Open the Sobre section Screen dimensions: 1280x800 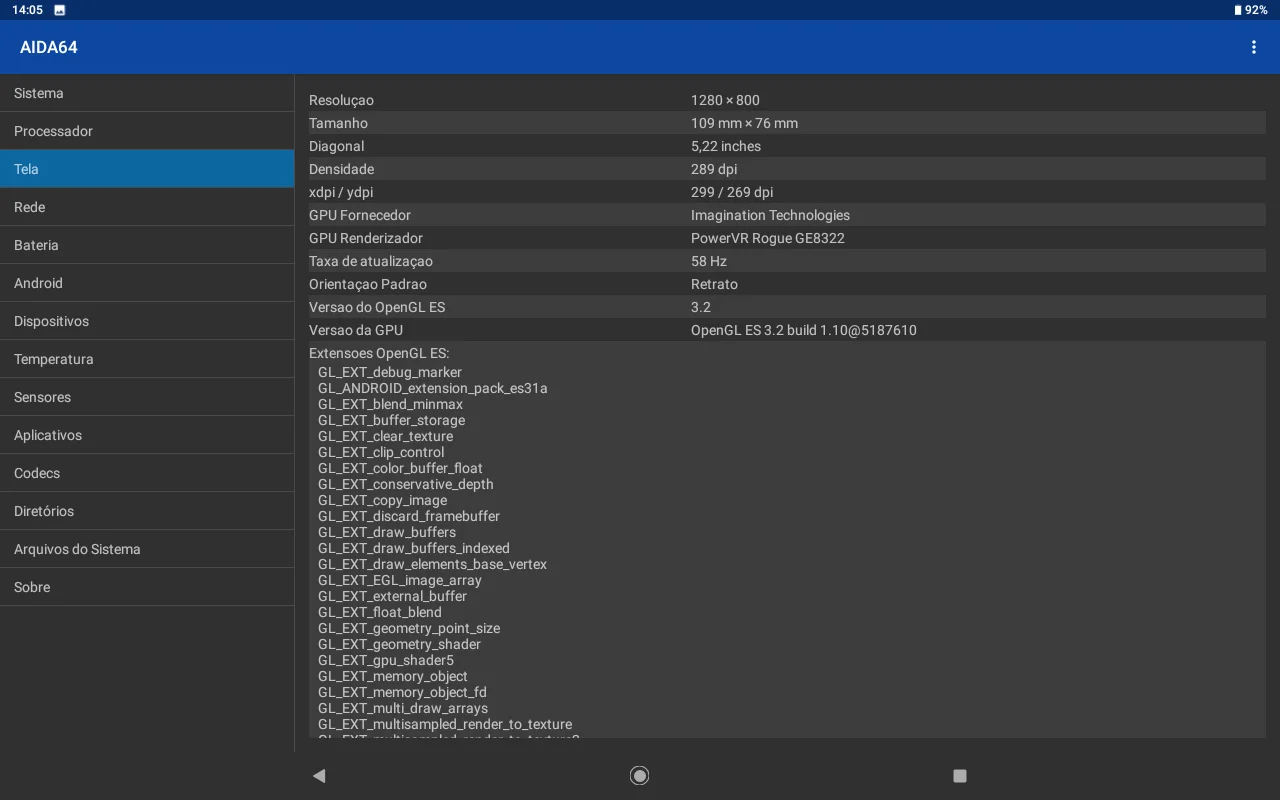(x=147, y=587)
